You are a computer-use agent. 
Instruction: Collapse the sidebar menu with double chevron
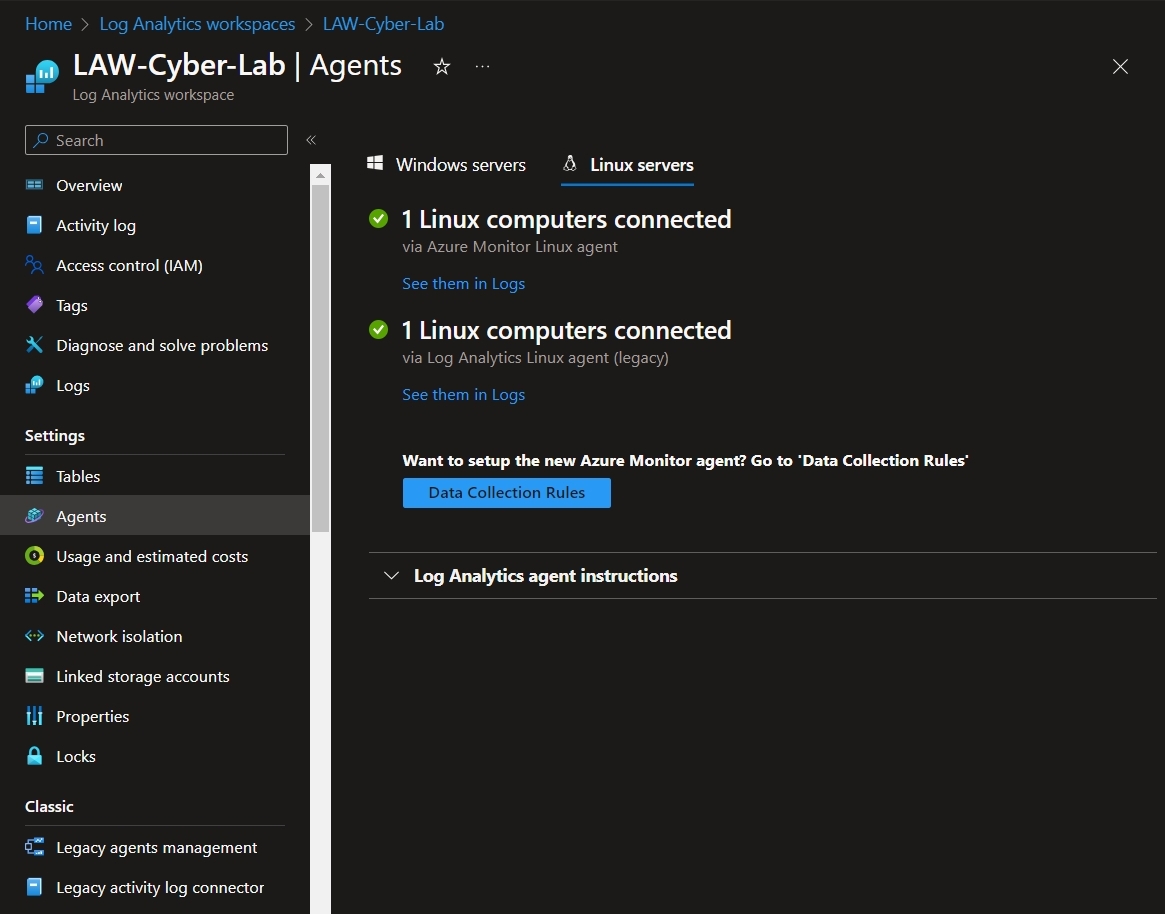[x=311, y=140]
